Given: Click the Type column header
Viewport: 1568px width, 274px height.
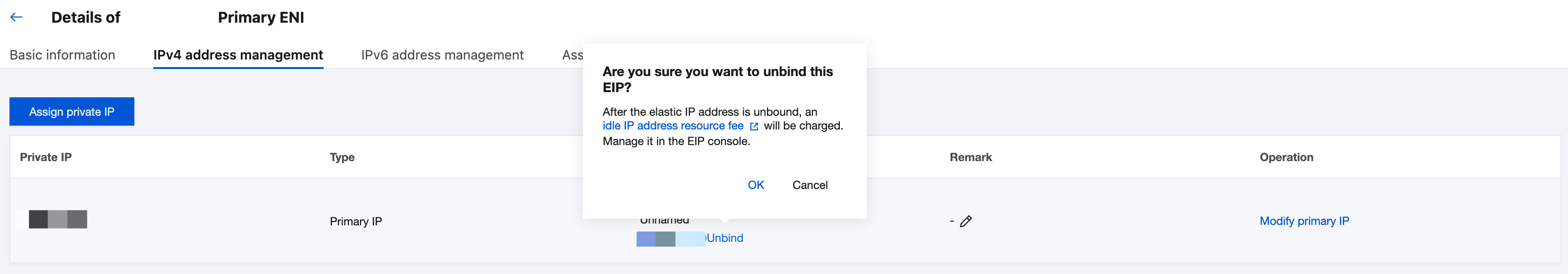Looking at the screenshot, I should click(x=342, y=157).
